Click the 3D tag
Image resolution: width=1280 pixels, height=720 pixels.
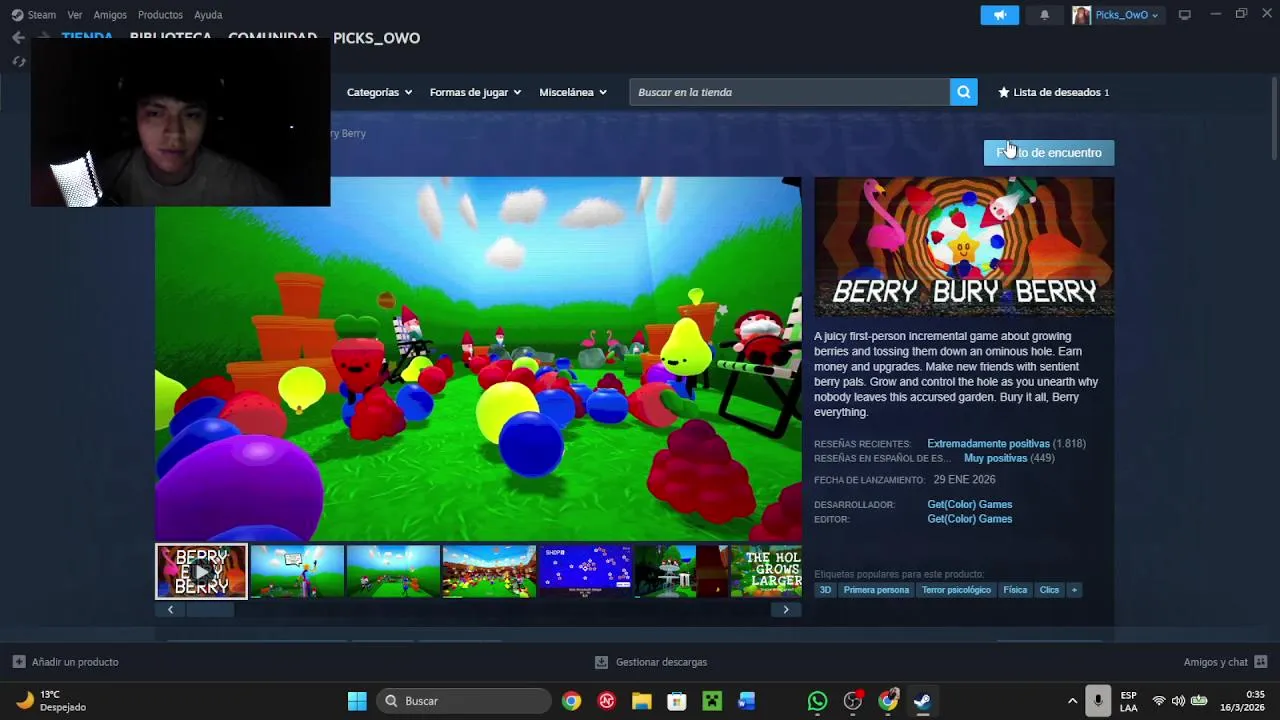point(825,590)
